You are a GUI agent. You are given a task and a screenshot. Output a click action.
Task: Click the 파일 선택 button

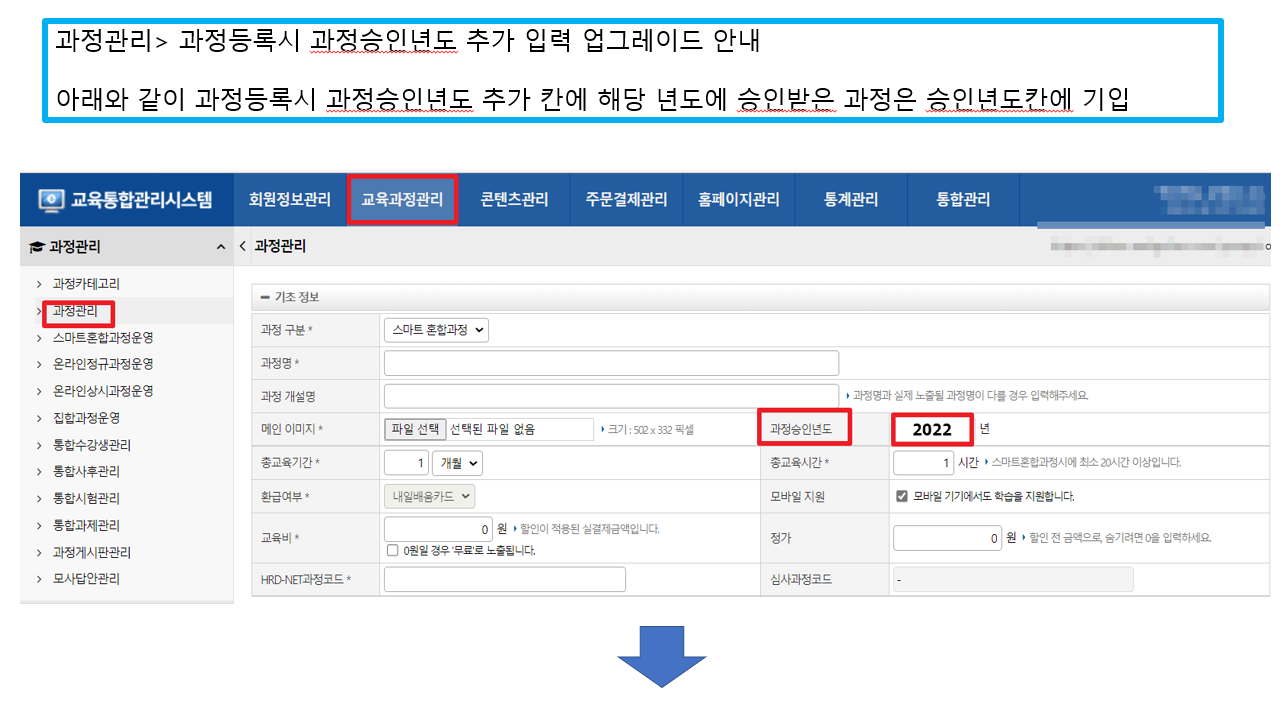pos(415,429)
